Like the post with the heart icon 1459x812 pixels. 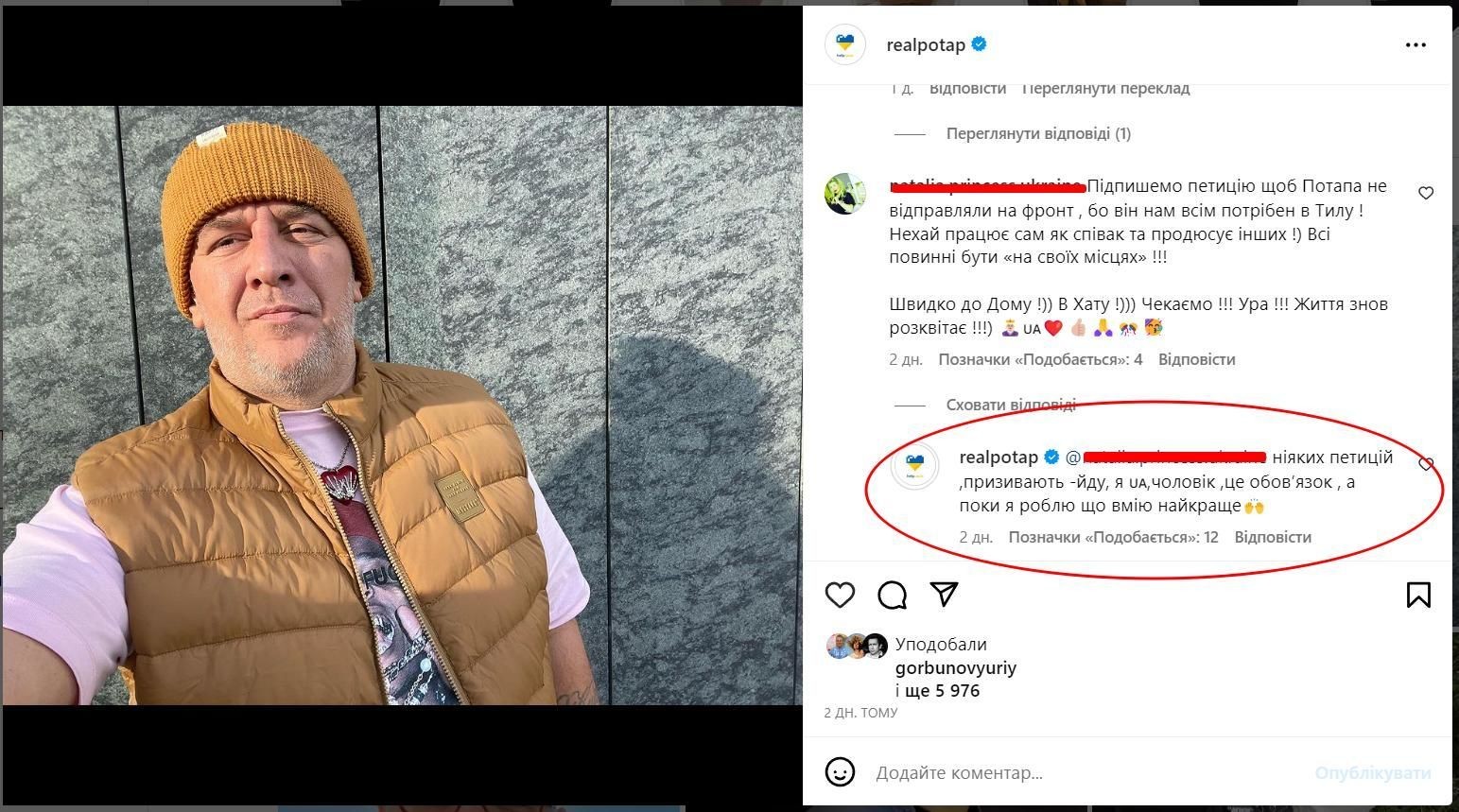pos(840,595)
